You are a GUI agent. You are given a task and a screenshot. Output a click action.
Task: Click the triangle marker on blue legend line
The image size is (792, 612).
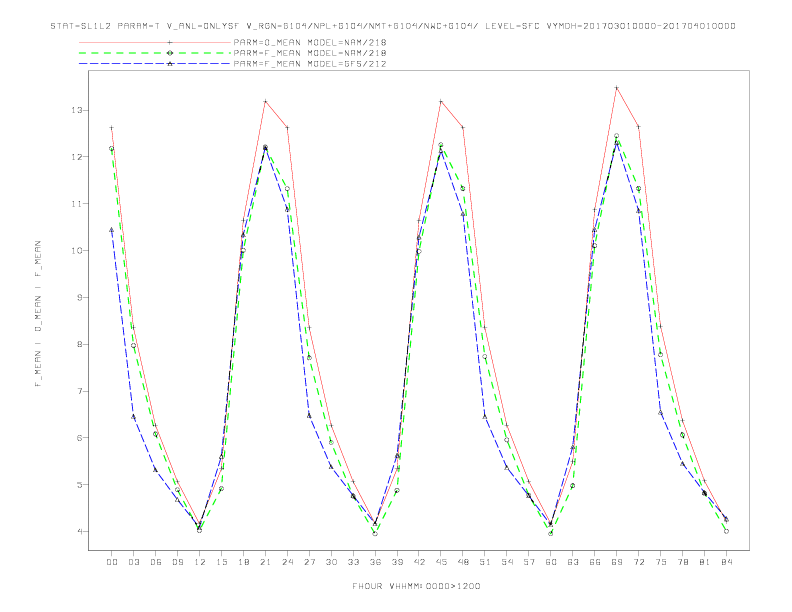point(170,64)
